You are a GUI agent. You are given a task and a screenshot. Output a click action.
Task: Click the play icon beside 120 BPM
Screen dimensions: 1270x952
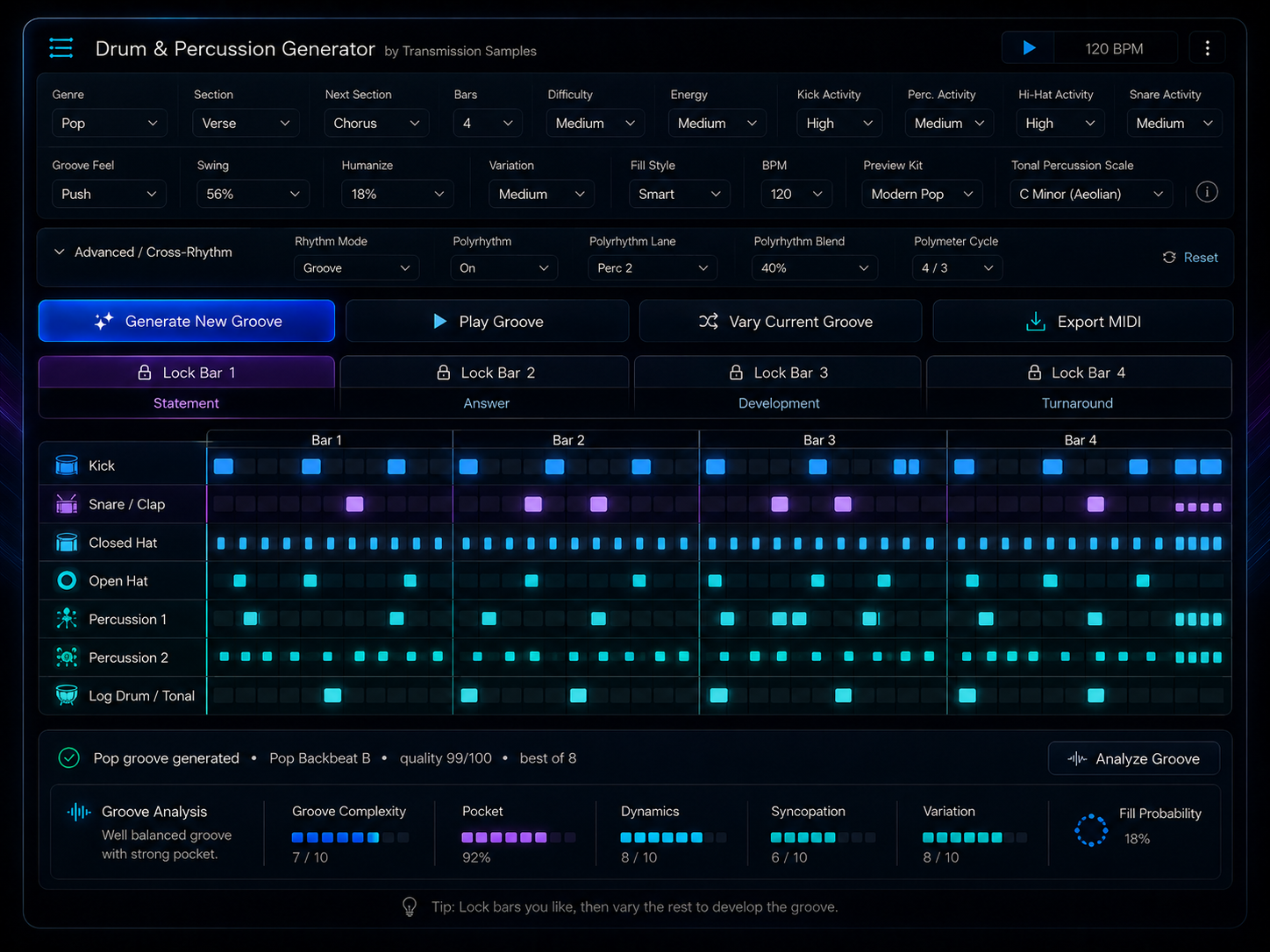[x=1029, y=48]
